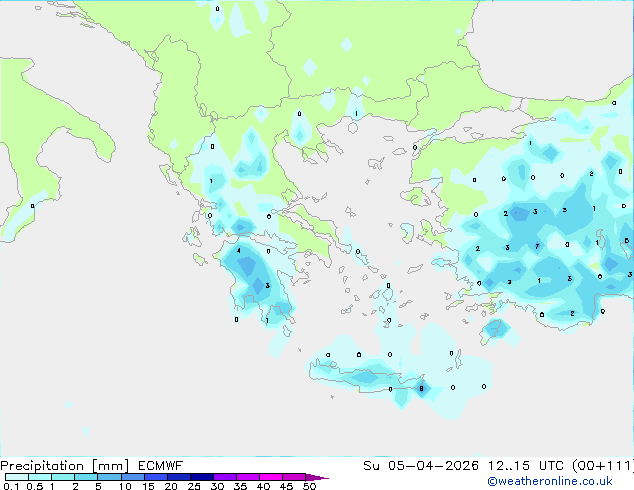Click the 0.5–1 mm legend swatch
Image resolution: width=634 pixels, height=490 pixels.
(40, 477)
